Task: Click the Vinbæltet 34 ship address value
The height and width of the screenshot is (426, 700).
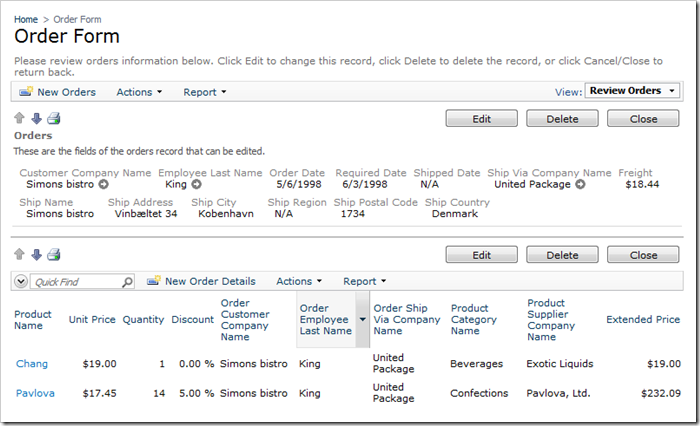Action: coord(146,213)
